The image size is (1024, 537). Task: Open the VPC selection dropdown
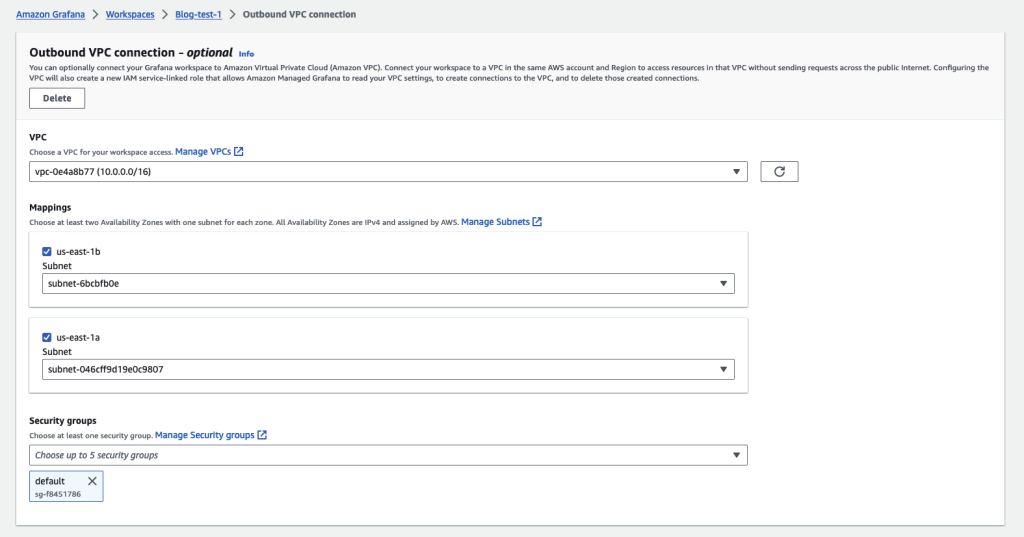click(388, 172)
